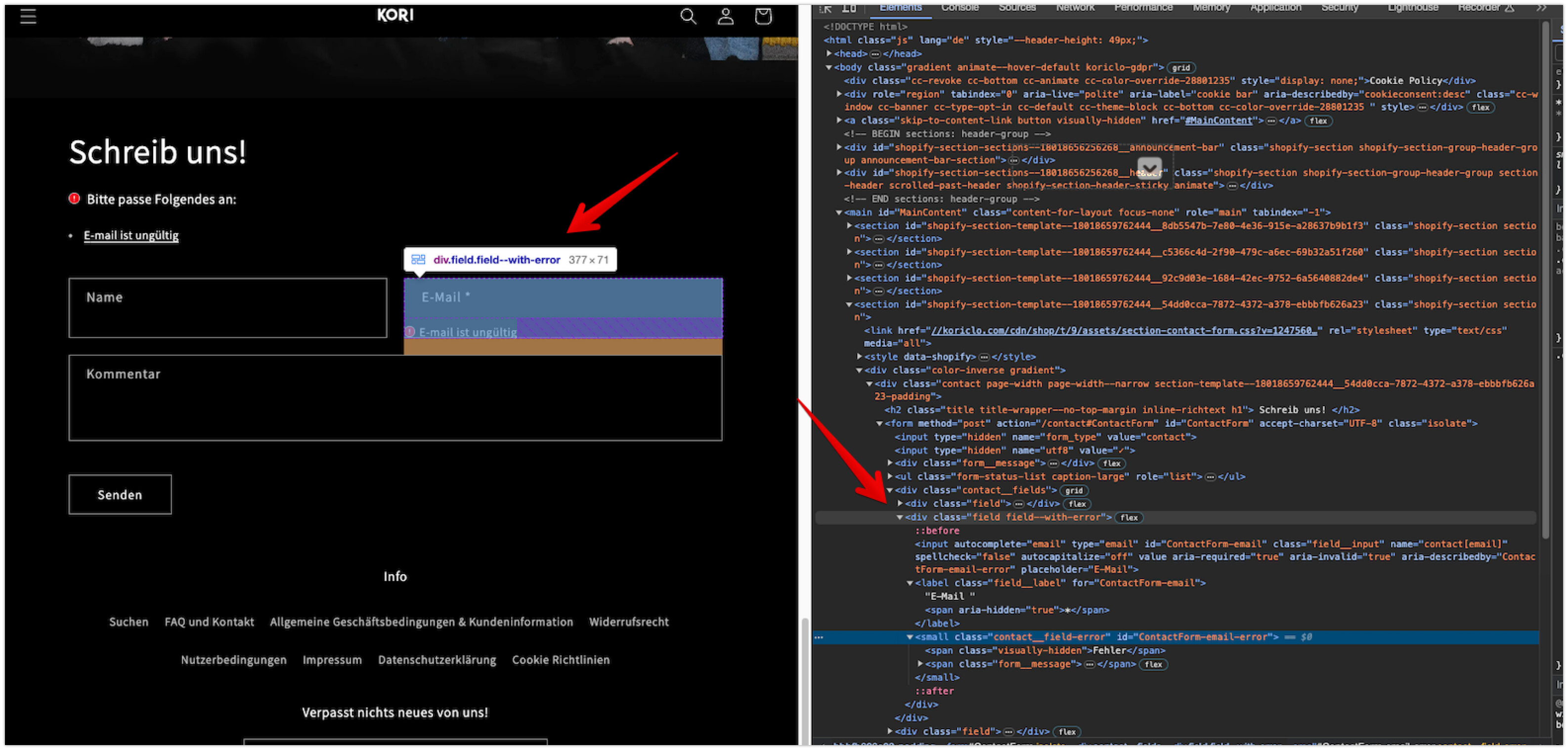Open the hamburger menu icon
Viewport: 1568px width, 750px height.
[28, 16]
